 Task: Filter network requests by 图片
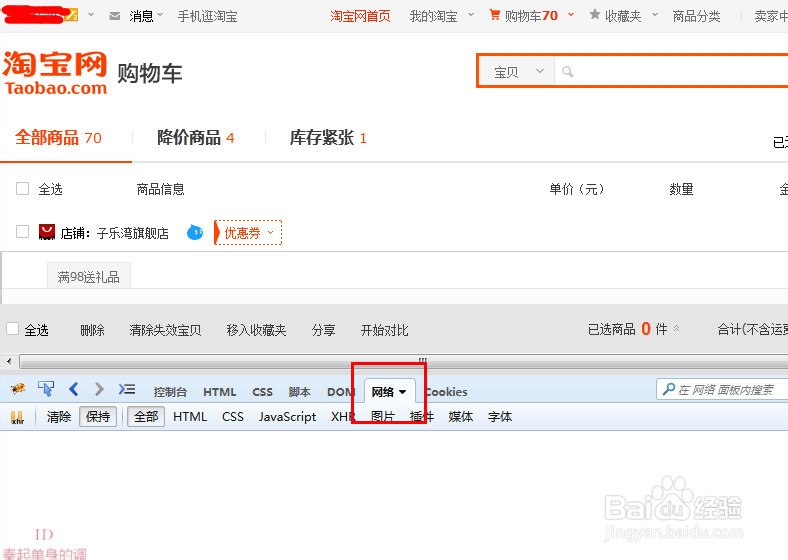(383, 417)
